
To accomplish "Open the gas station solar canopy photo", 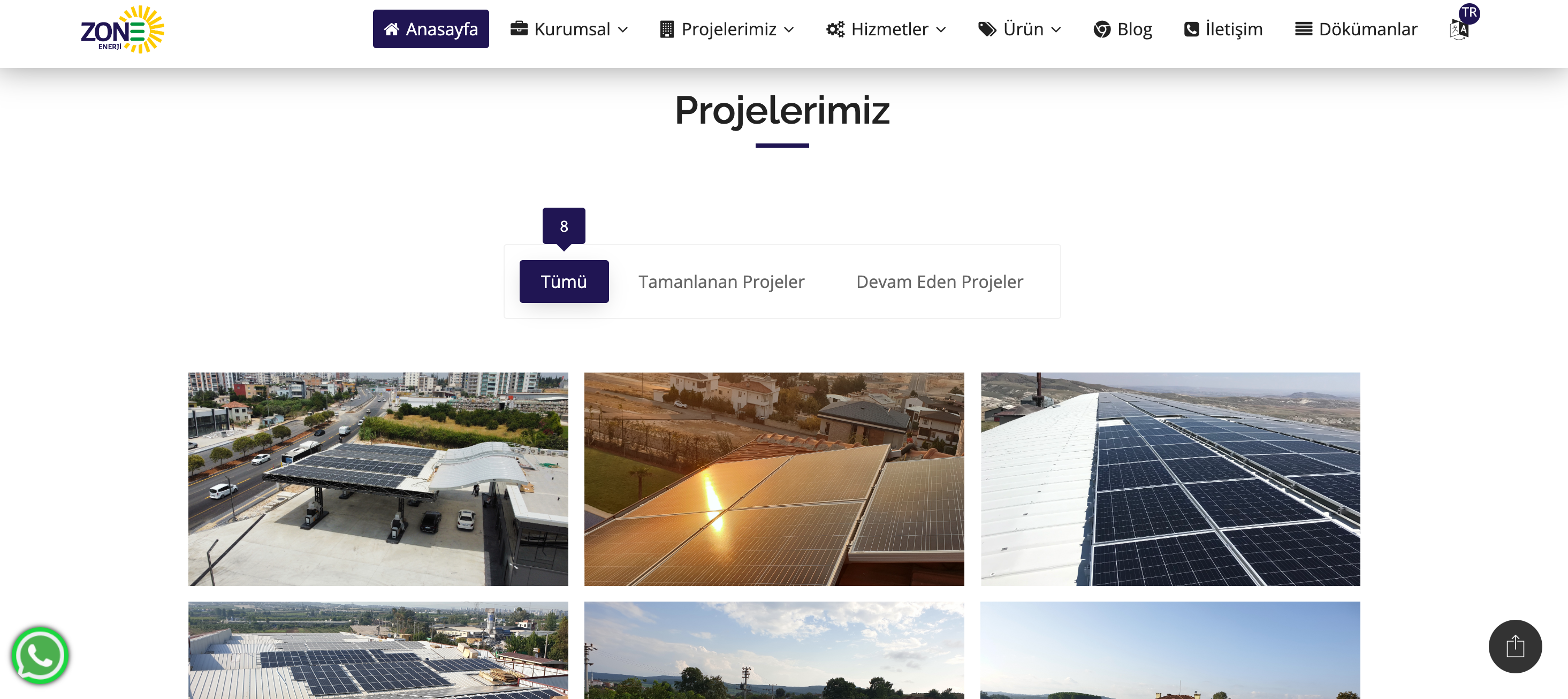I will (378, 479).
